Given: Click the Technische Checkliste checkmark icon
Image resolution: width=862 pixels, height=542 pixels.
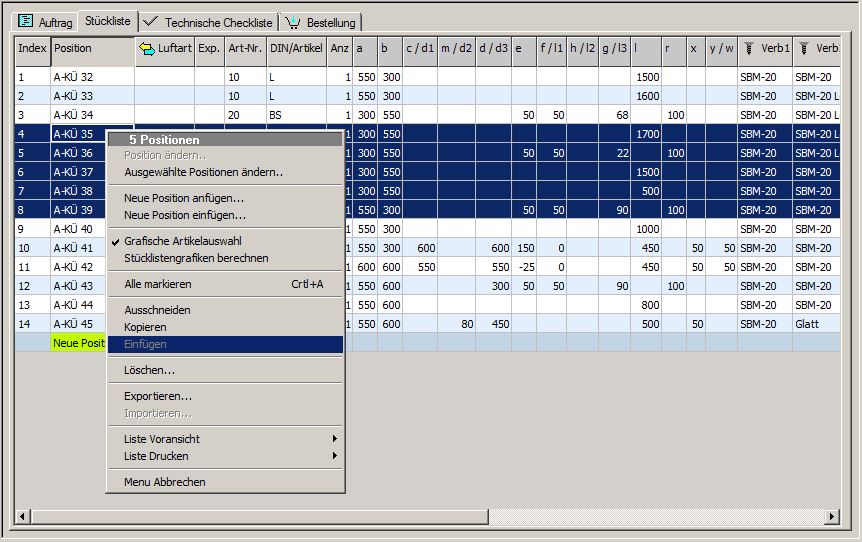Looking at the screenshot, I should [x=150, y=21].
